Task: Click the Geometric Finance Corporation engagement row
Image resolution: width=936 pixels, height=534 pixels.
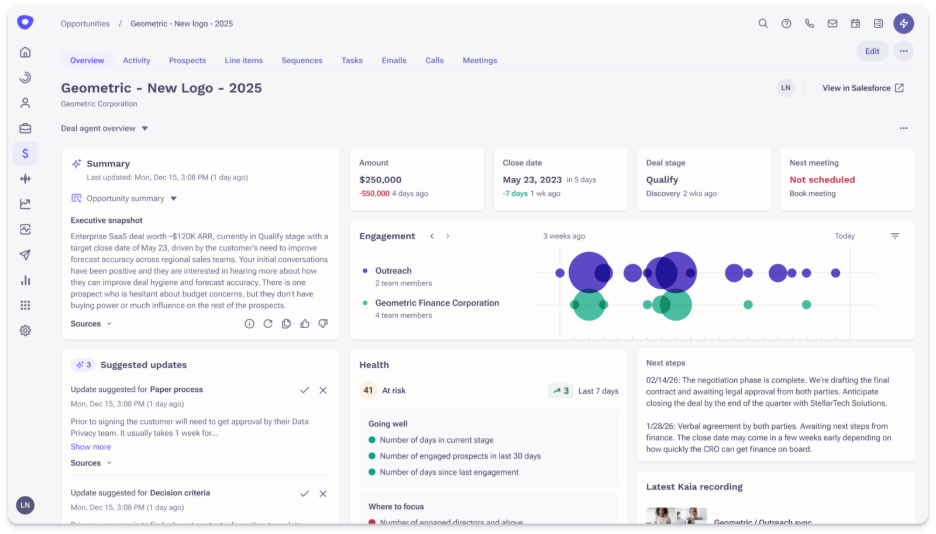Action: coord(437,303)
